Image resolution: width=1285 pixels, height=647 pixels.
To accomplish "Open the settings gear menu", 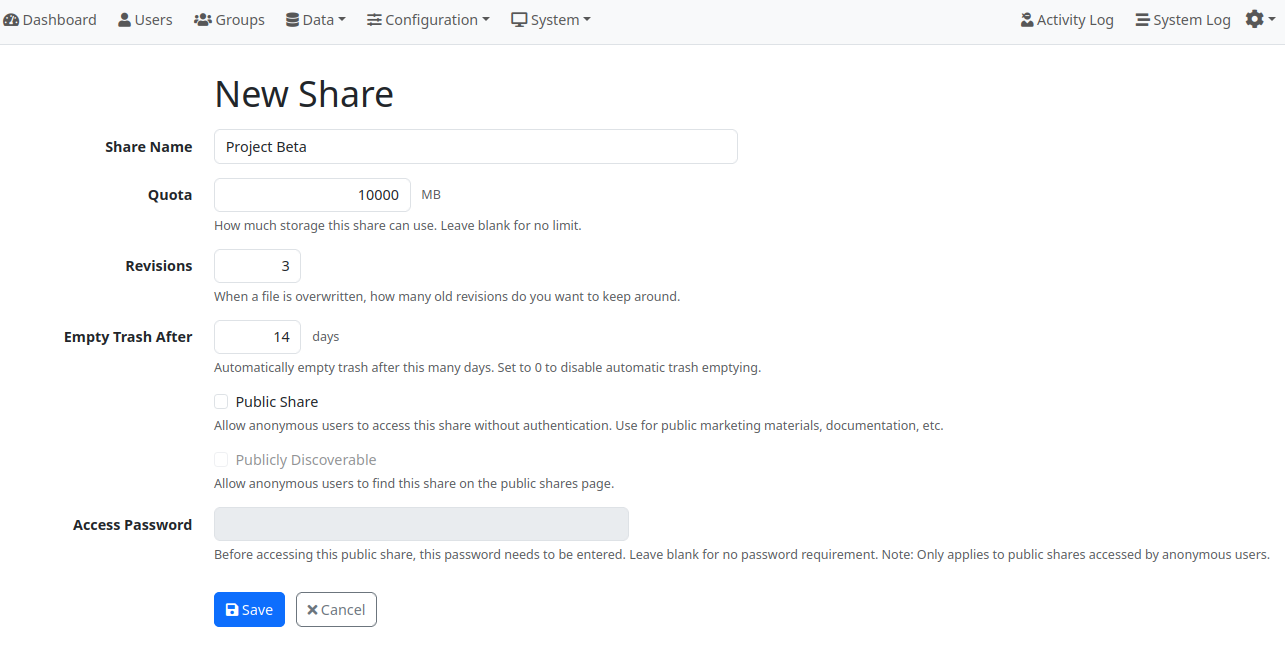I will [1256, 18].
